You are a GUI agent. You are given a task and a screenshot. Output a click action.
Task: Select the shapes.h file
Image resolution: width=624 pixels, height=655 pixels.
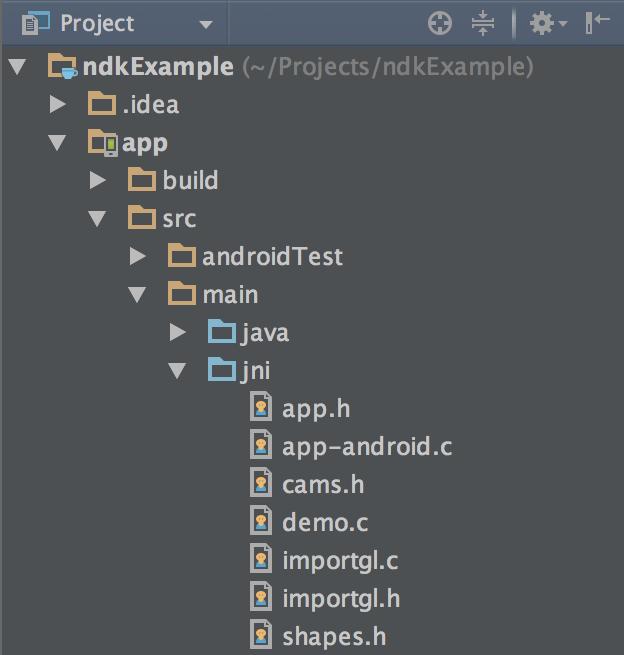coord(334,636)
